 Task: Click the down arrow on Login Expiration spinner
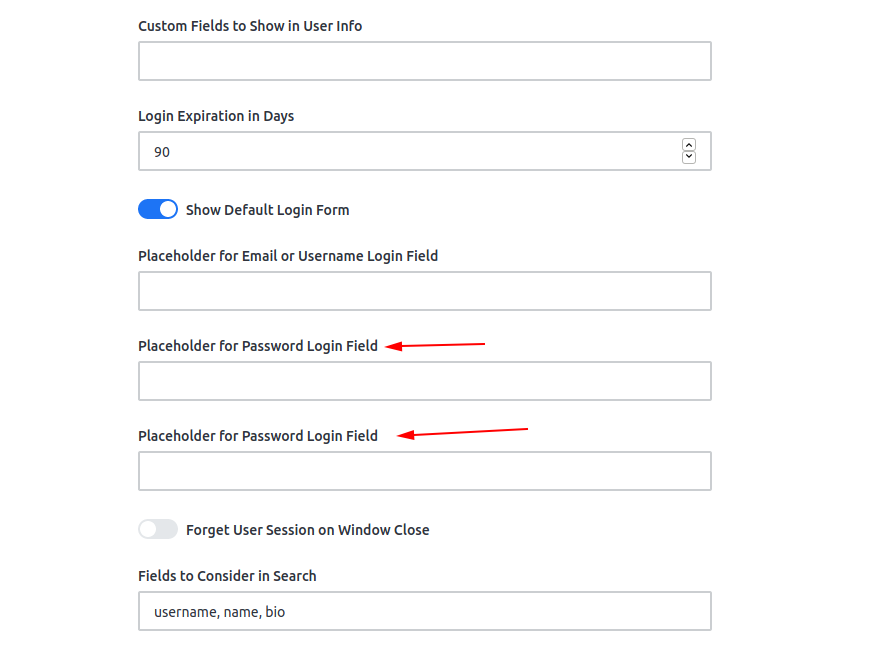[x=689, y=157]
